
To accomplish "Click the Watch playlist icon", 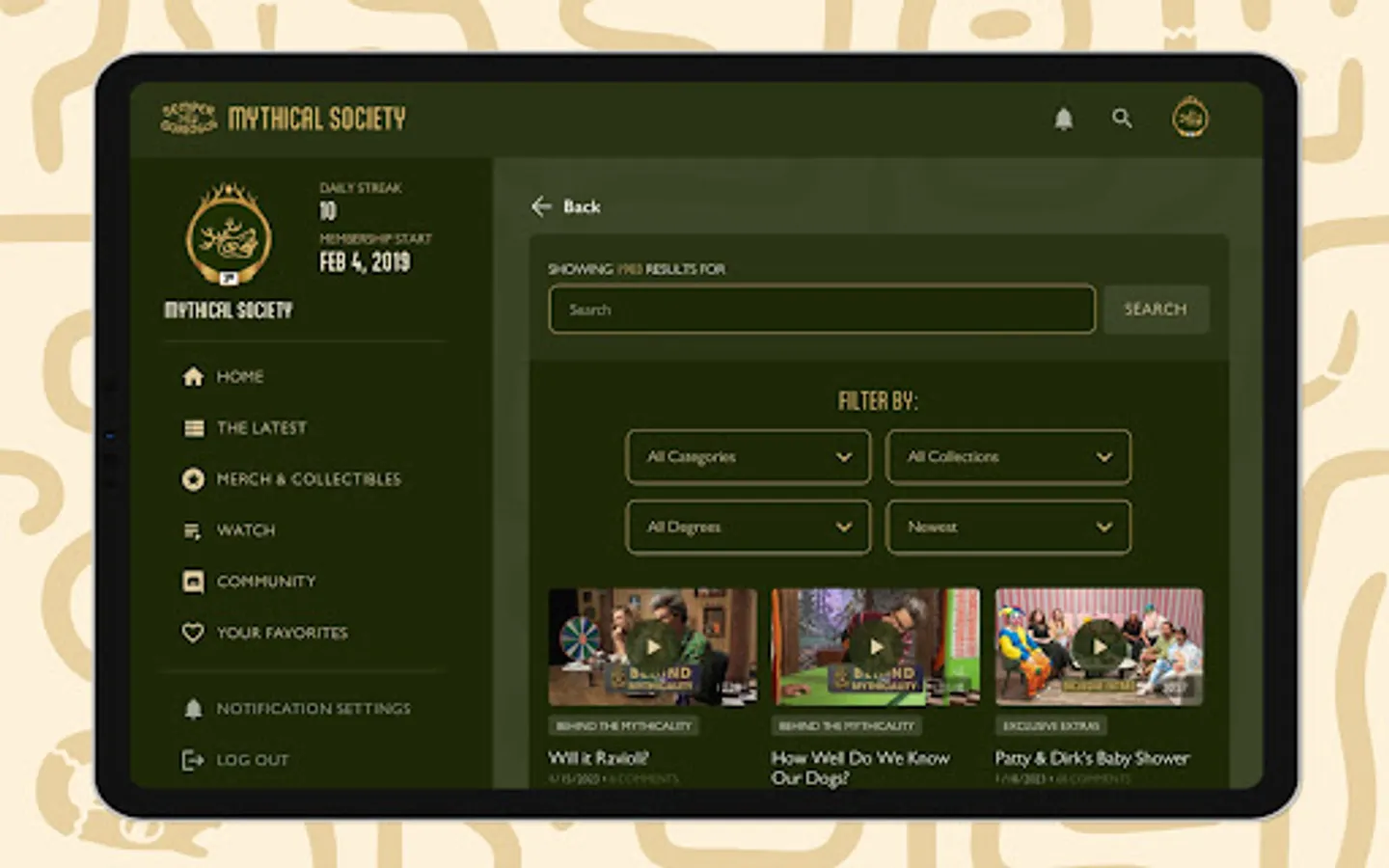I will (x=192, y=530).
